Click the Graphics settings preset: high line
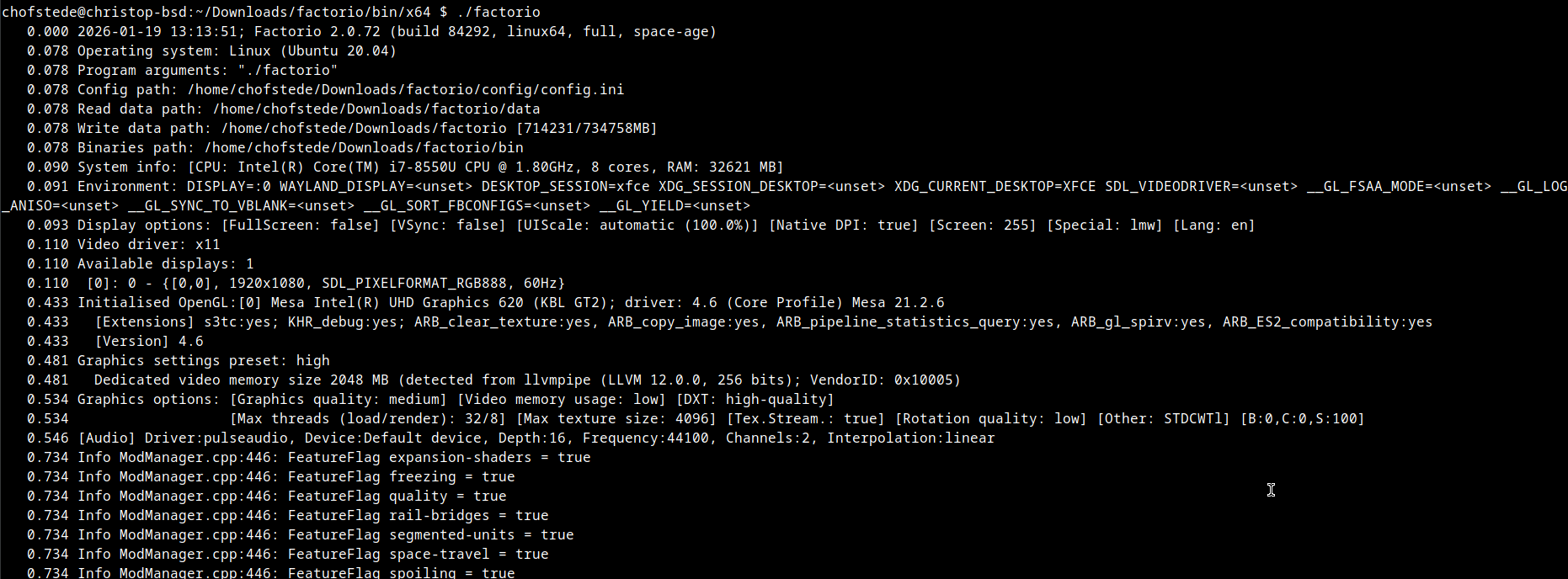Screen dimensions: 1568x579 point(203,360)
